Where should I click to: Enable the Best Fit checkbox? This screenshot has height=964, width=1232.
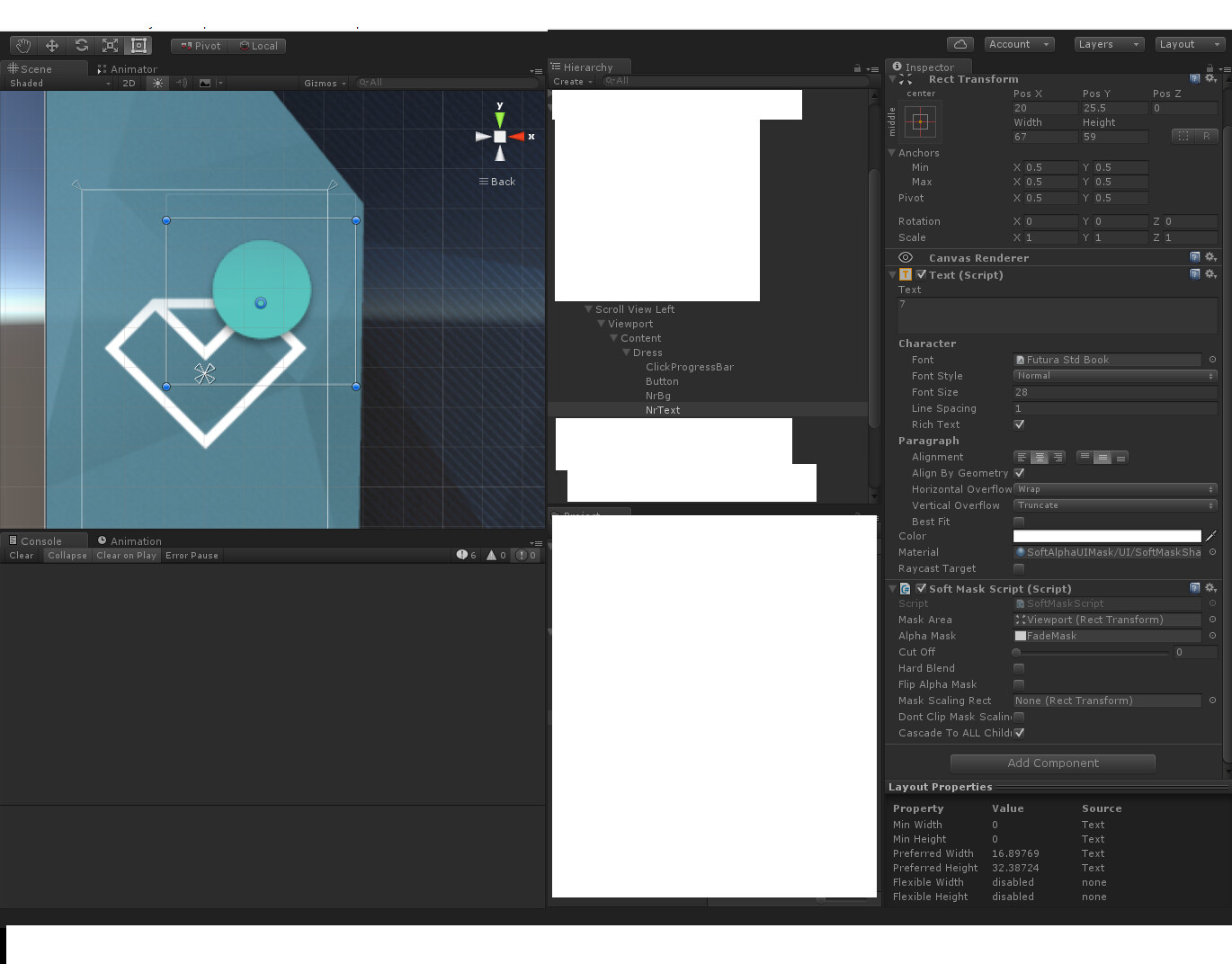(x=1019, y=521)
